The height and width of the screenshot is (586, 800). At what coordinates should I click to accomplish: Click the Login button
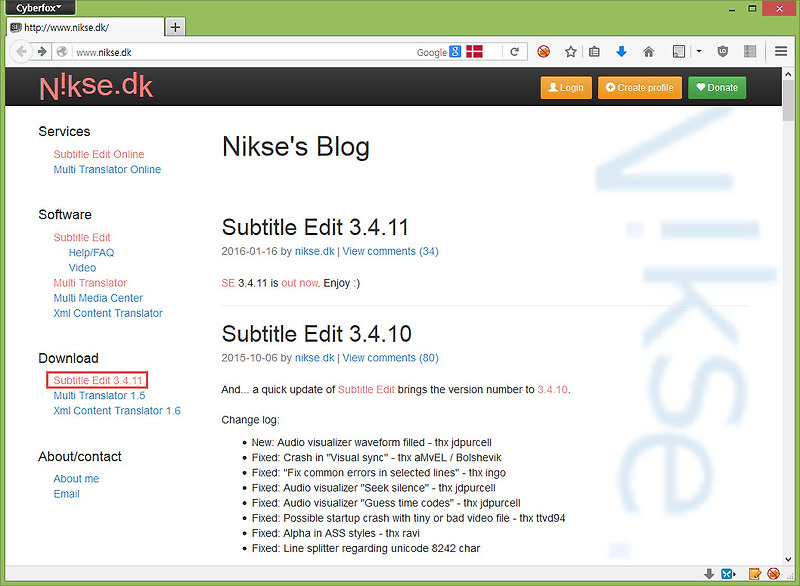click(566, 88)
